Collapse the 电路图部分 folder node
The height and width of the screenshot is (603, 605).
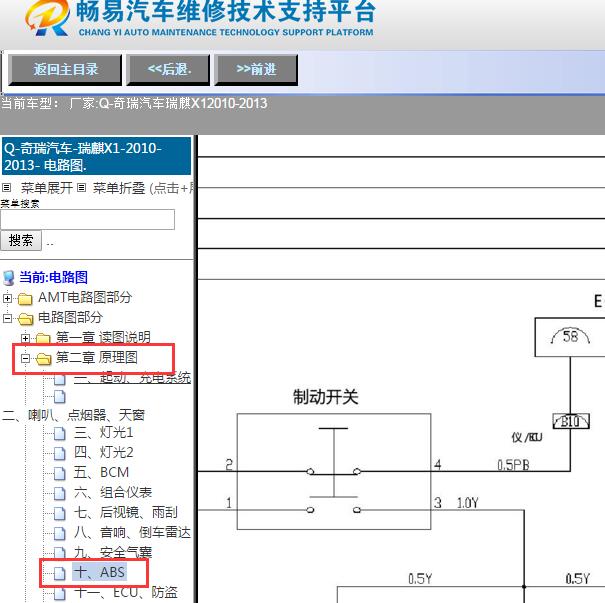point(7,318)
